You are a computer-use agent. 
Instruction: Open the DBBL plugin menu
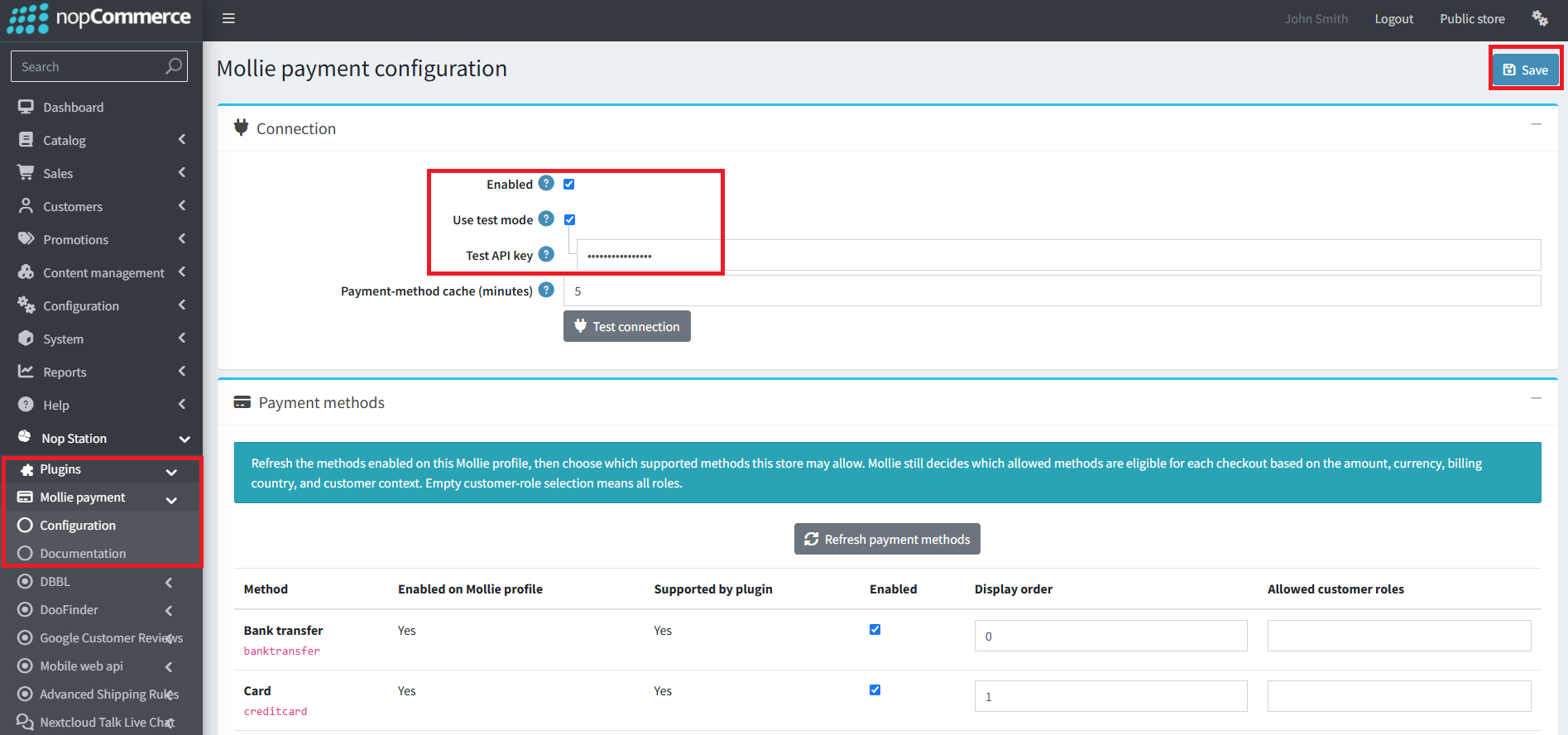(55, 582)
